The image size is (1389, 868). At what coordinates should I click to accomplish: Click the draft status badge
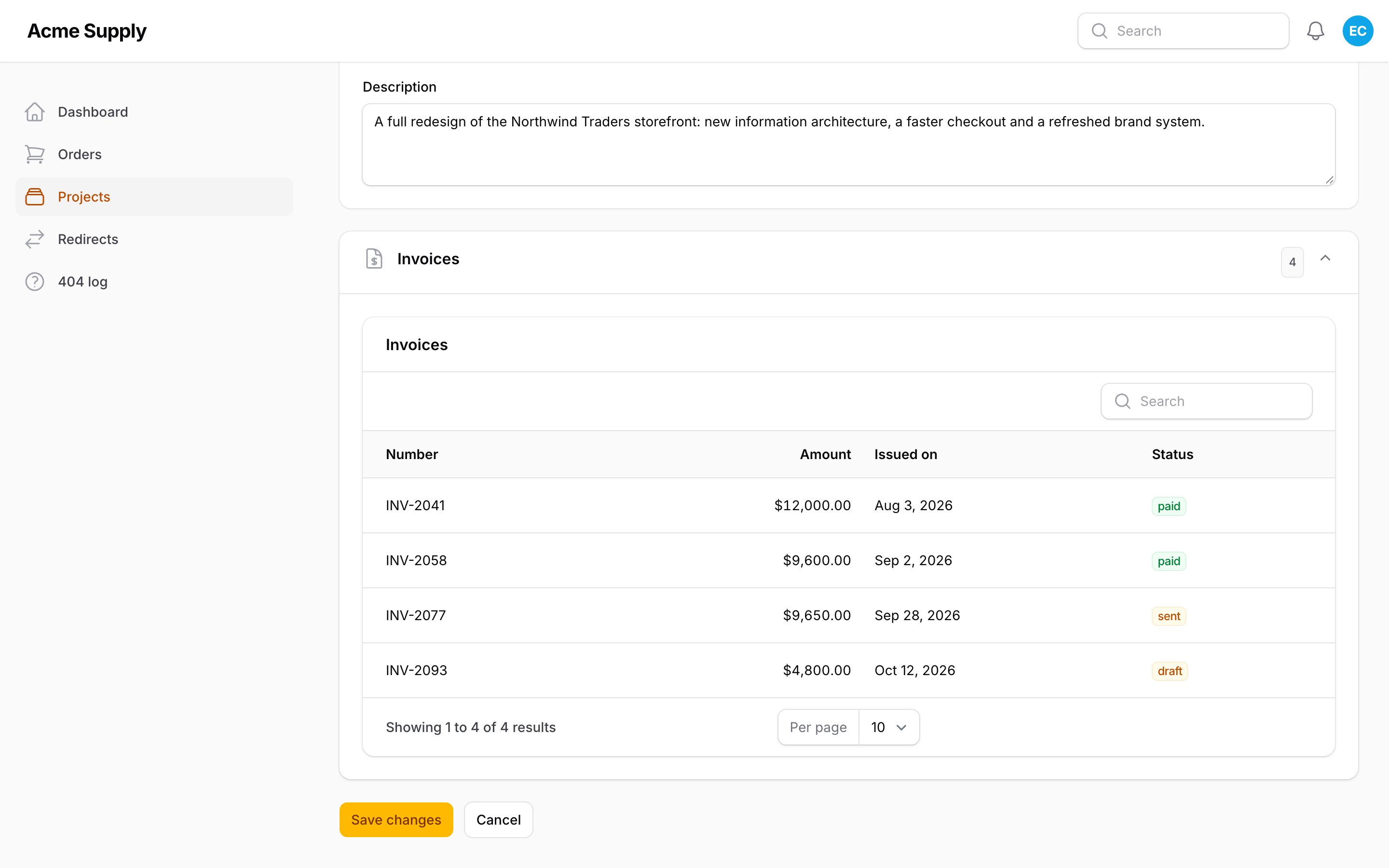pyautogui.click(x=1169, y=671)
